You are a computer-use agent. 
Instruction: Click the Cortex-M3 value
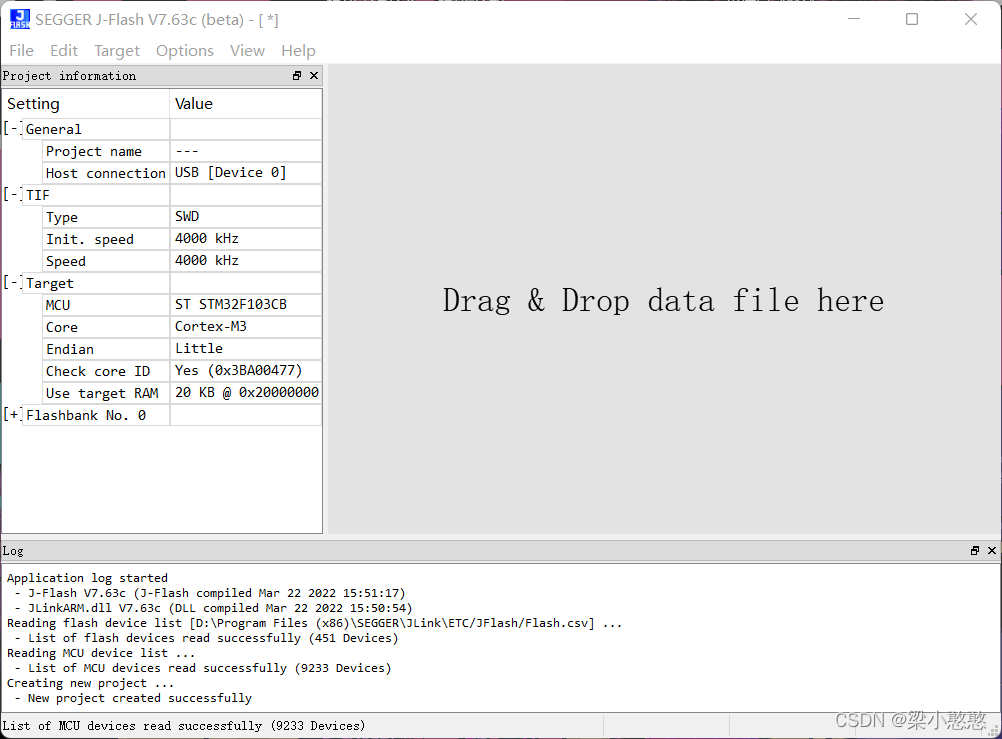coord(246,327)
